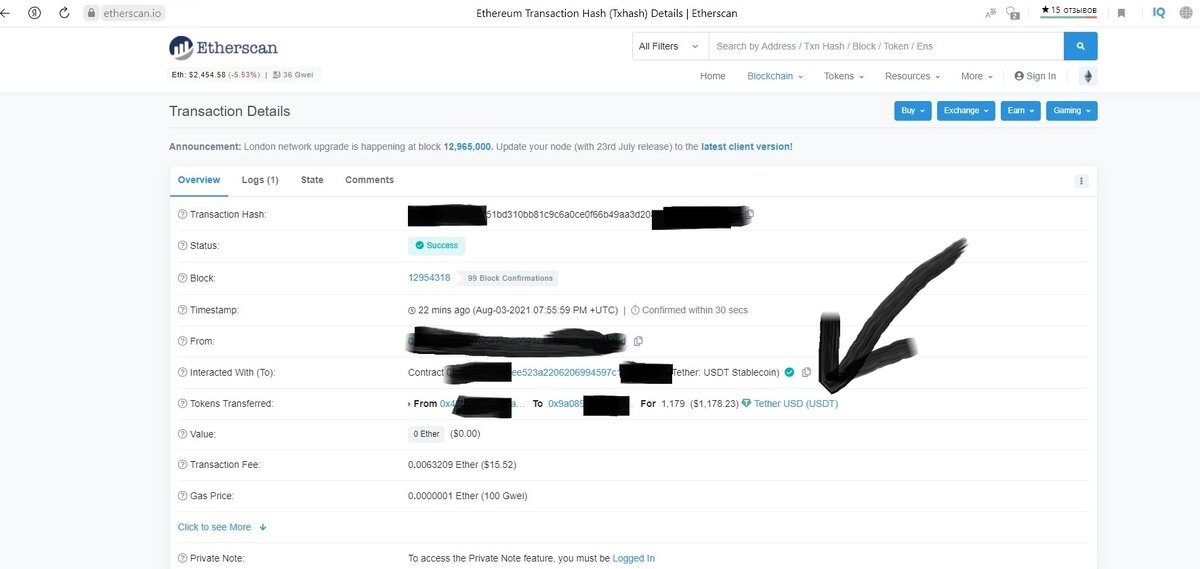Click the Success status badge

click(x=436, y=245)
